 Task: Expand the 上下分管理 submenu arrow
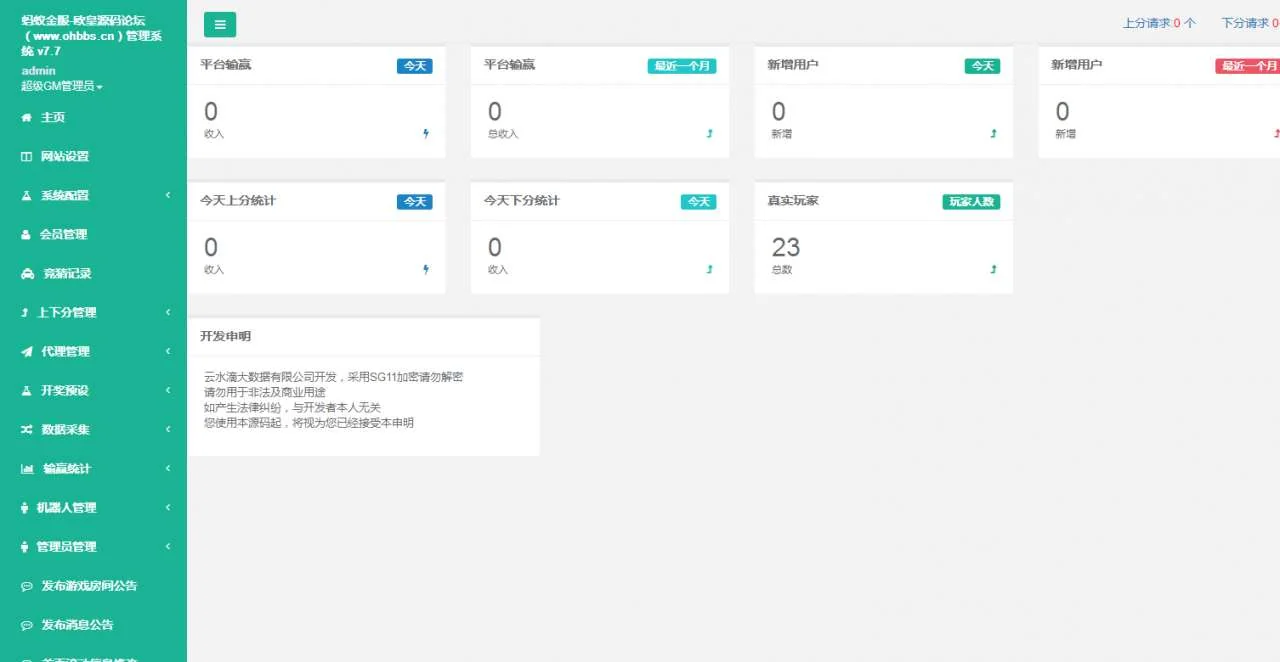pyautogui.click(x=168, y=313)
